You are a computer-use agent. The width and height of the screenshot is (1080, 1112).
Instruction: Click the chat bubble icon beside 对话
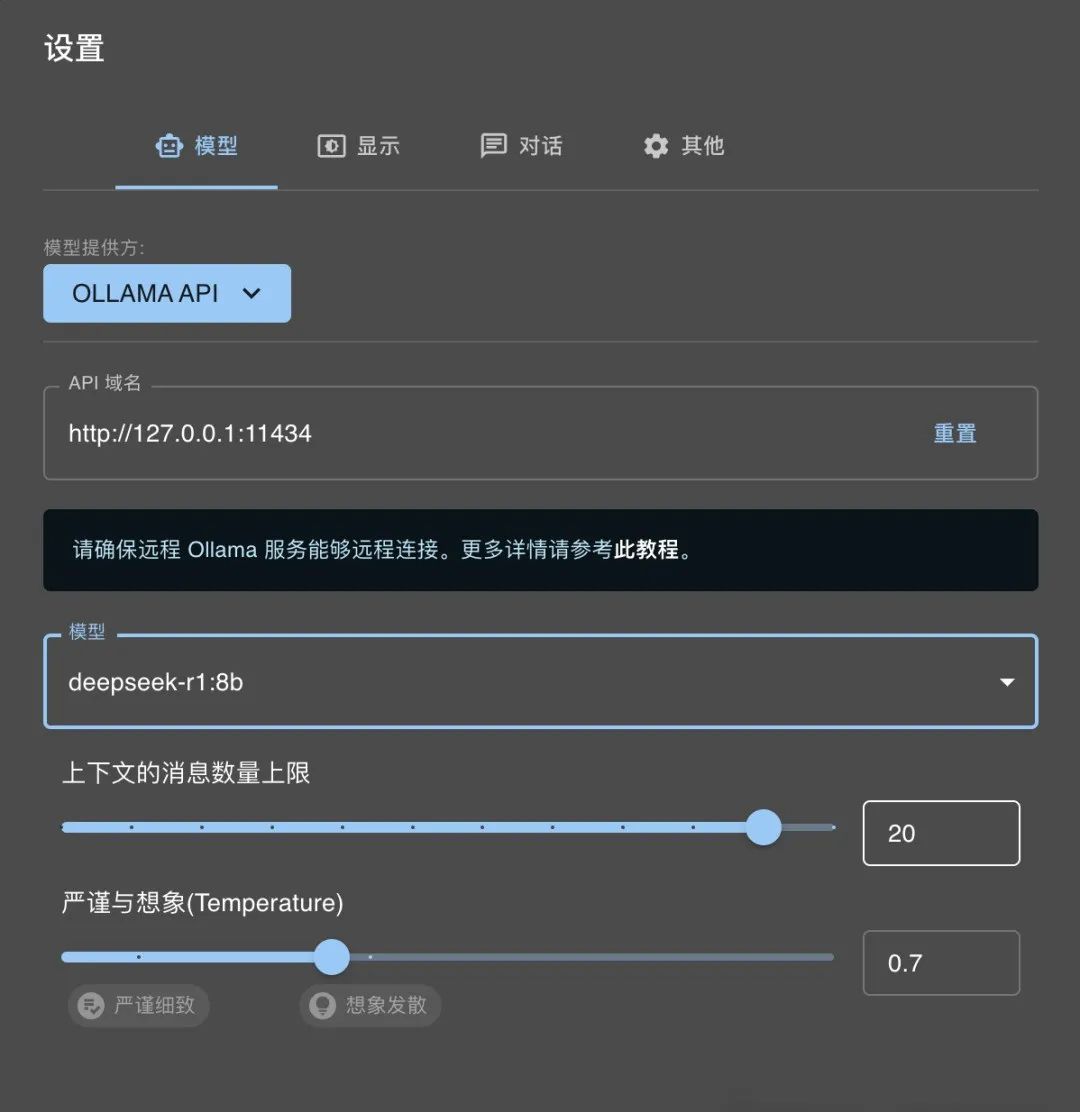(x=494, y=145)
